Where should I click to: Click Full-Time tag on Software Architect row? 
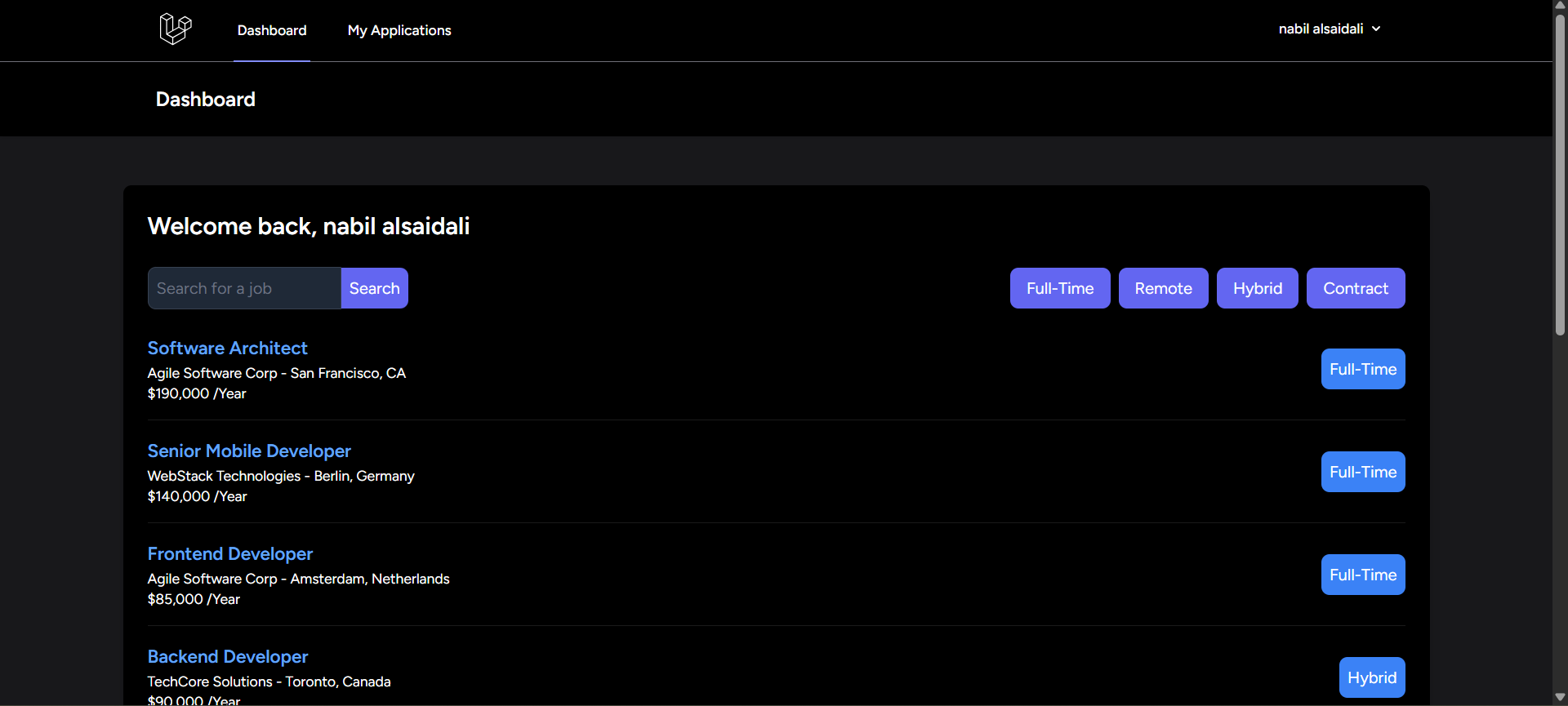(1362, 369)
